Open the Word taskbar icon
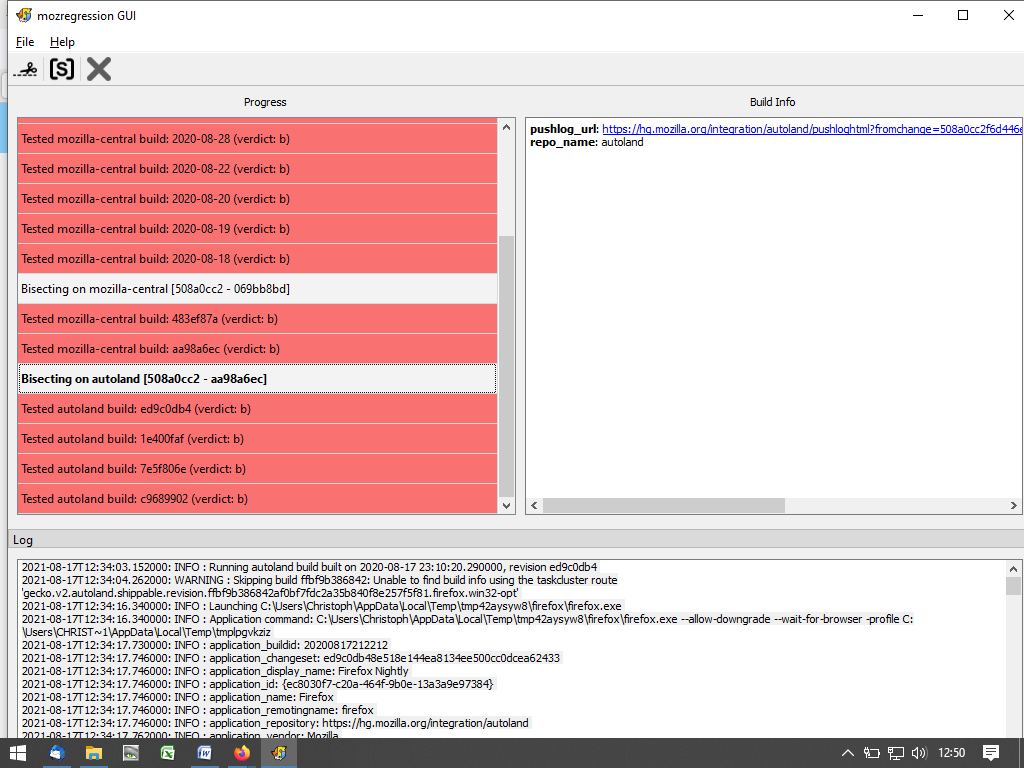1024x768 pixels. coord(204,753)
